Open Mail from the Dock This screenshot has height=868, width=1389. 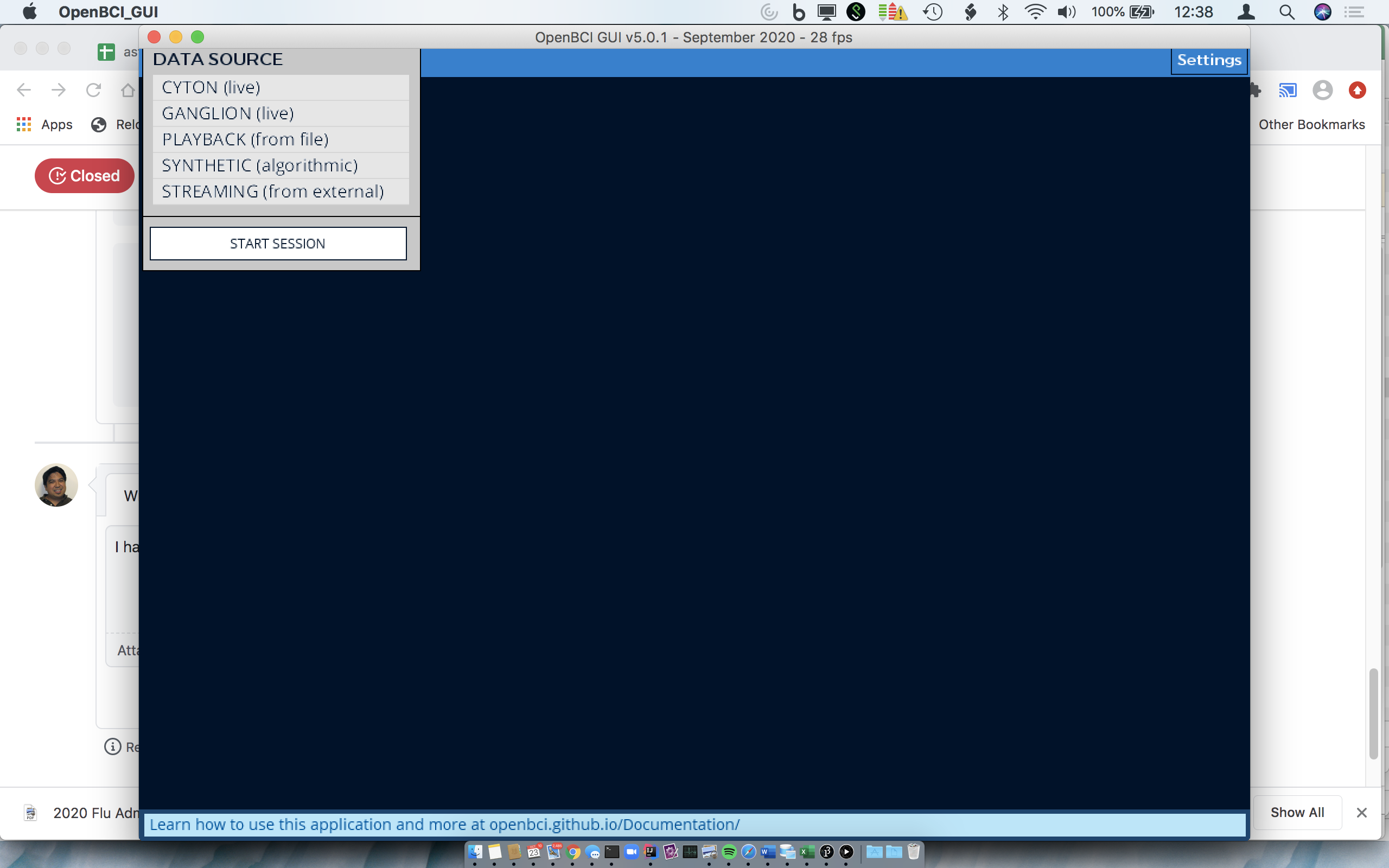(553, 852)
